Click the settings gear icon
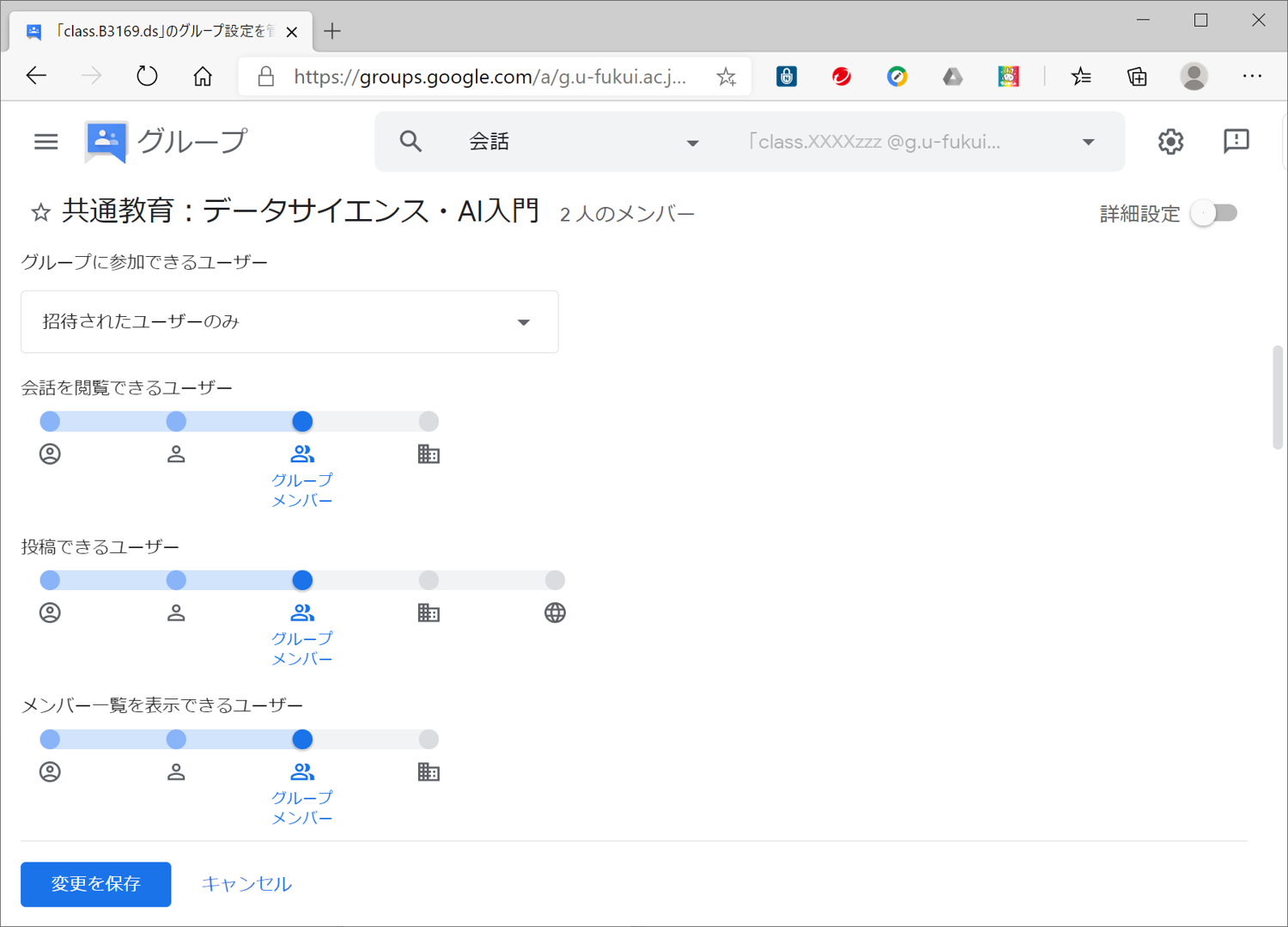The width and height of the screenshot is (1288, 927). point(1170,142)
